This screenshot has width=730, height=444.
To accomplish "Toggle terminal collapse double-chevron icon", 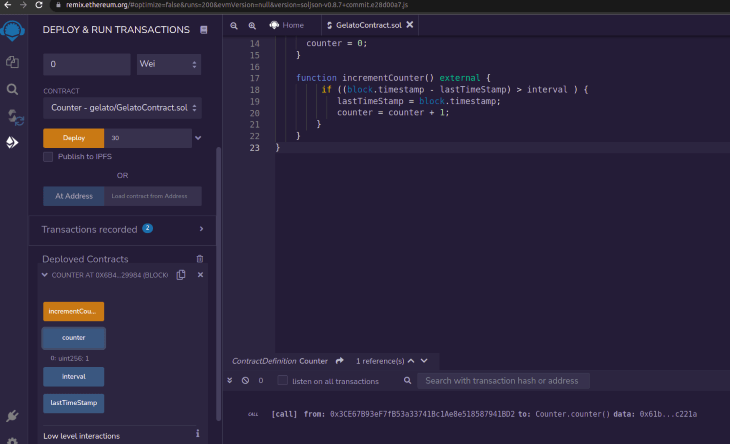I will [230, 380].
